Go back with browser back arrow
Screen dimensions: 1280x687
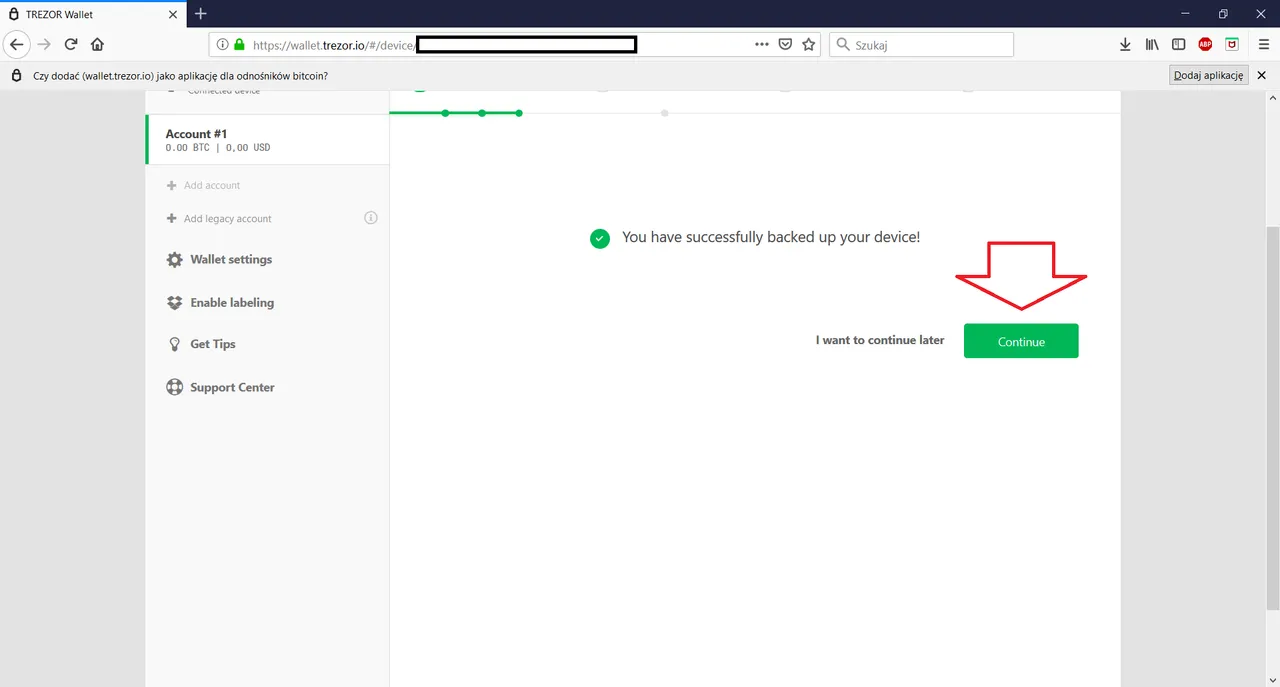tap(16, 44)
